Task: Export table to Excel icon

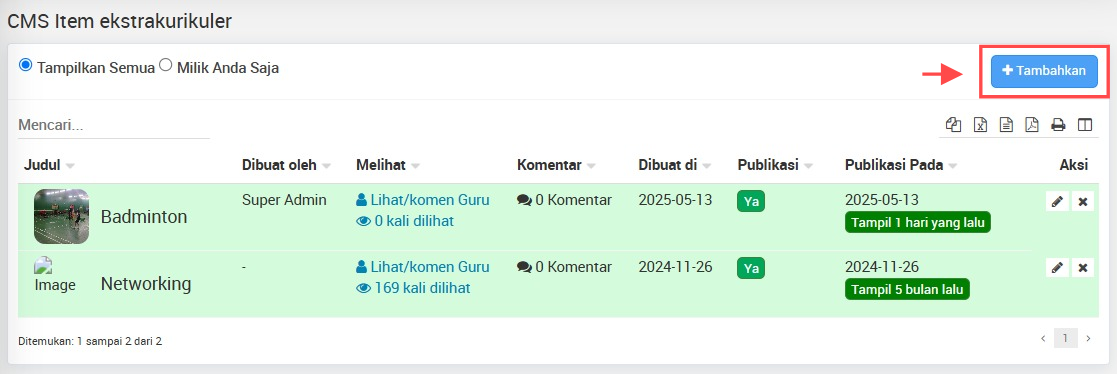Action: tap(980, 125)
